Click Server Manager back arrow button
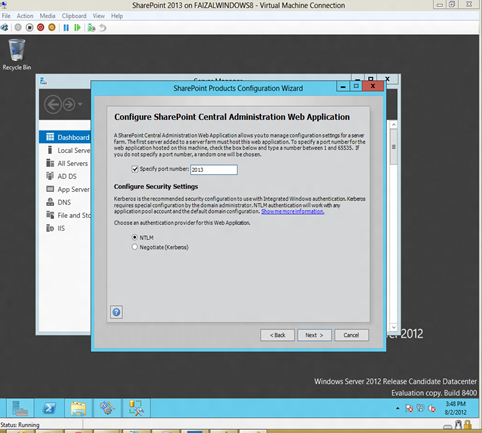482x433 pixels. tap(53, 105)
